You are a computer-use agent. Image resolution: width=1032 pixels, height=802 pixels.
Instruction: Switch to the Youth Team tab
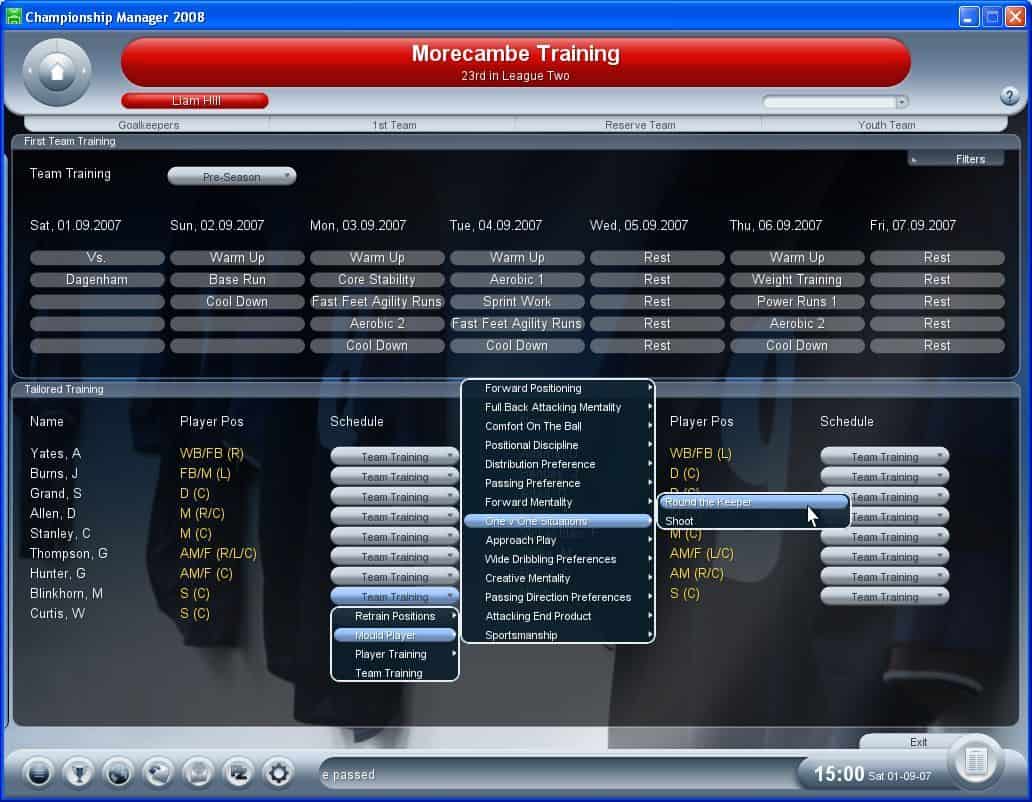click(x=886, y=125)
